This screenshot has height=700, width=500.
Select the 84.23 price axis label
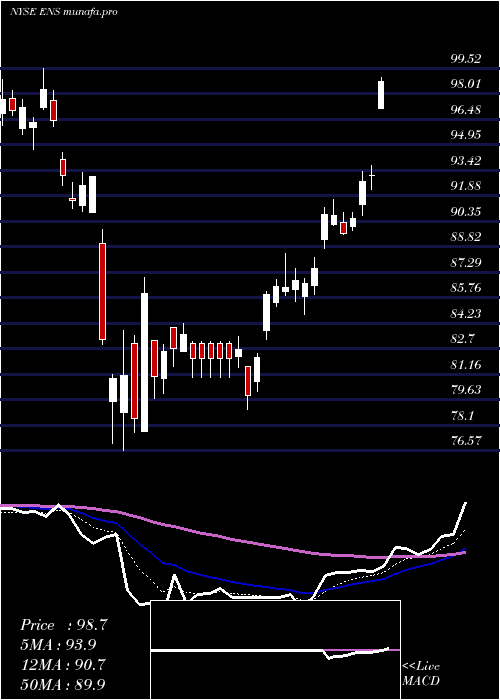pyautogui.click(x=466, y=314)
